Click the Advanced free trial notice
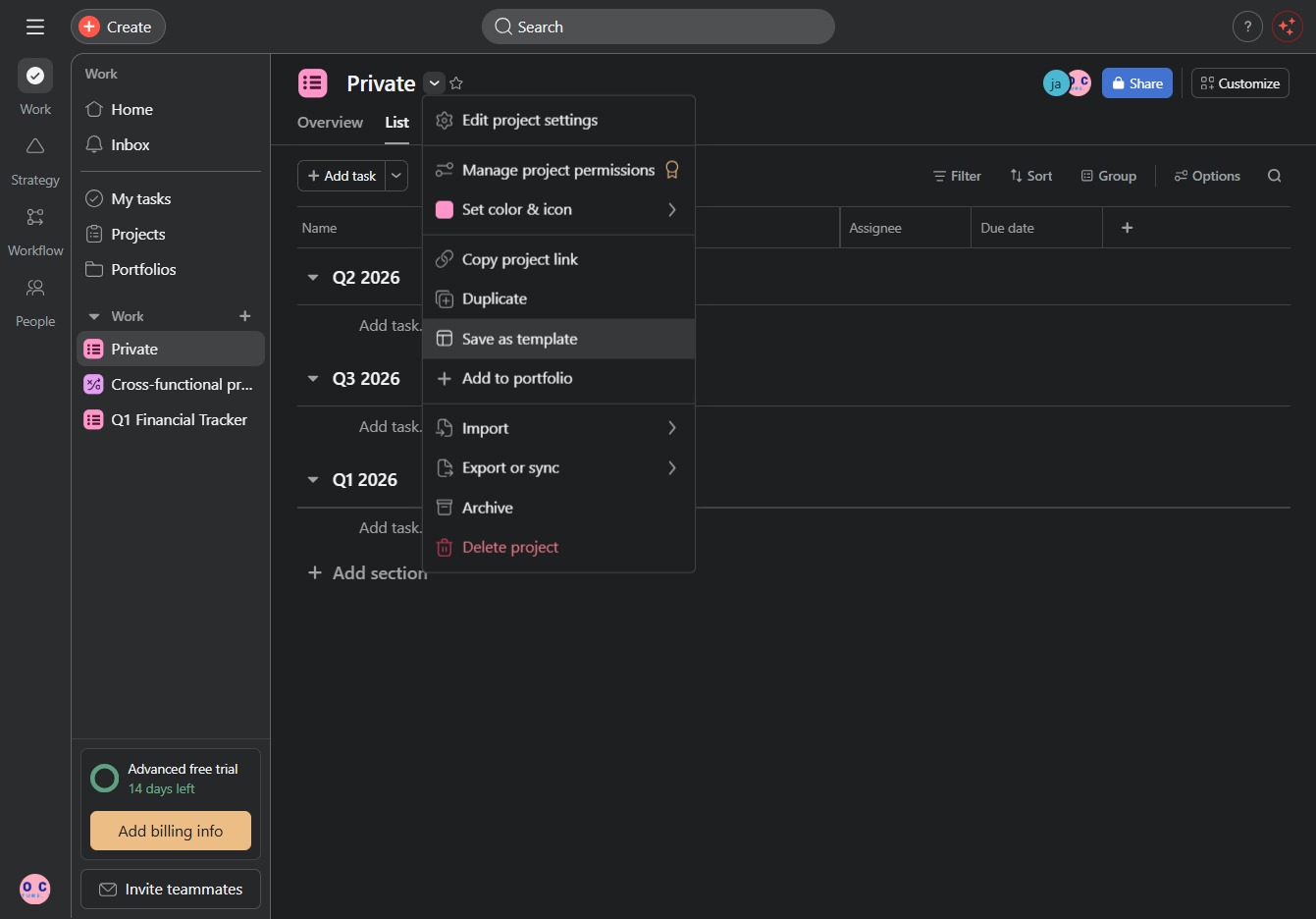This screenshot has width=1316, height=919. (x=171, y=779)
